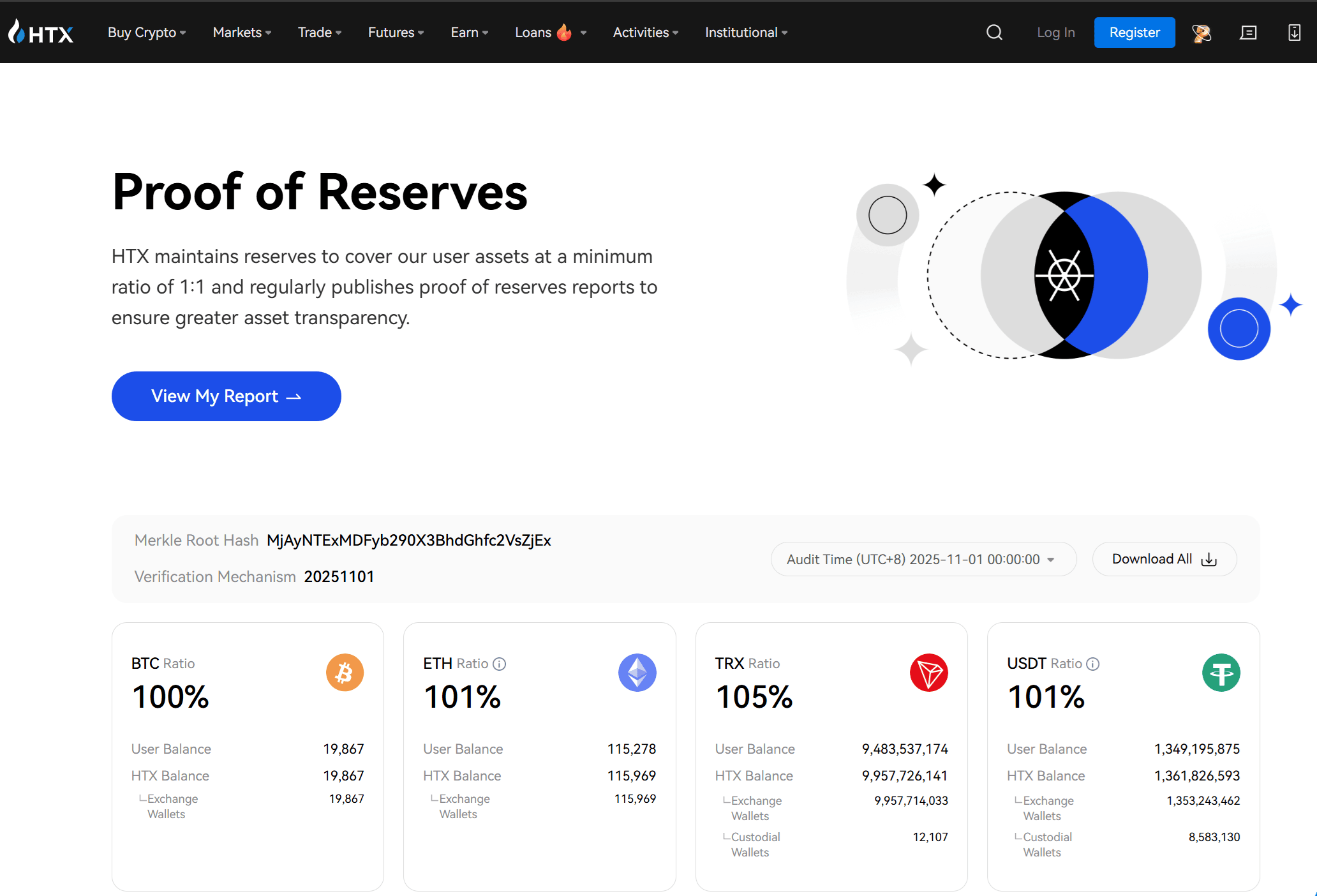This screenshot has height=896, width=1317.
Task: Click the info icon next to ETH Ratio
Action: coord(500,664)
